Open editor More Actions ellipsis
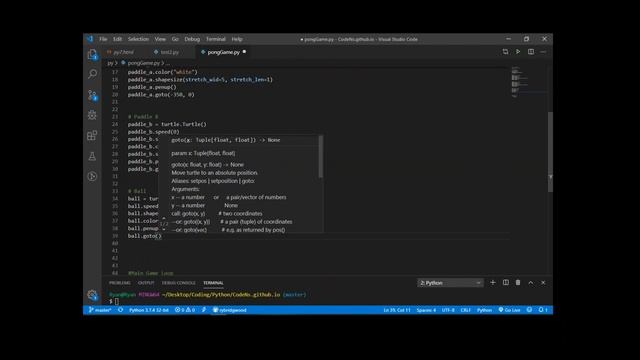This screenshot has width=640, height=360. [543, 52]
